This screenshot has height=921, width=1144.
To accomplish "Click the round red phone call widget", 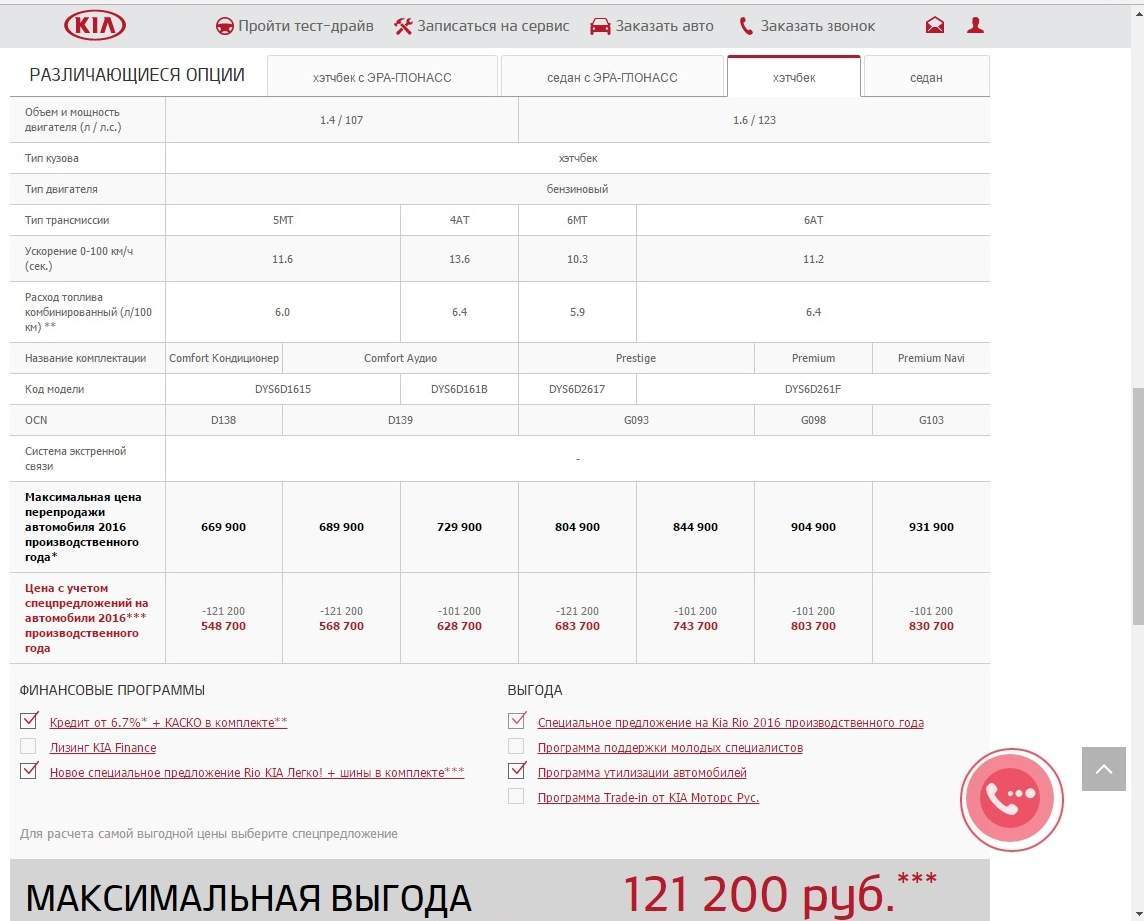I will tap(1011, 799).
